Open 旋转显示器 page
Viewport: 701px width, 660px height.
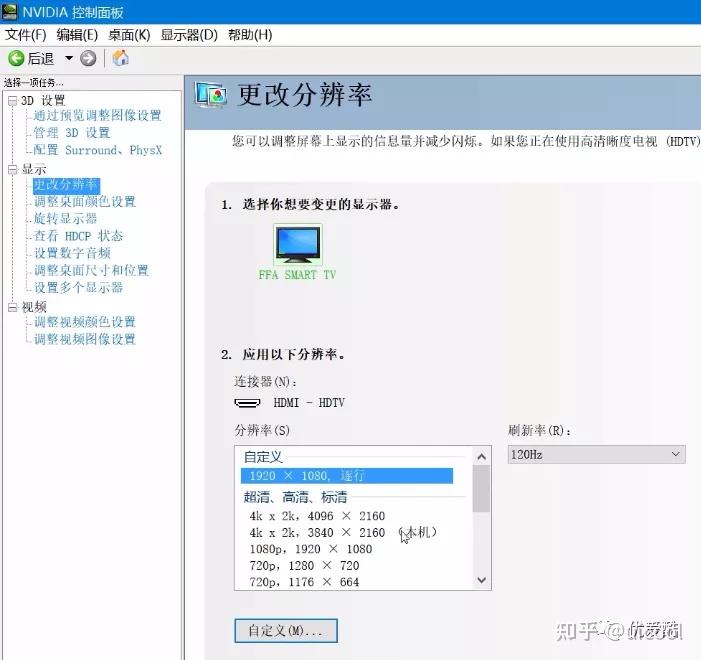(65, 219)
